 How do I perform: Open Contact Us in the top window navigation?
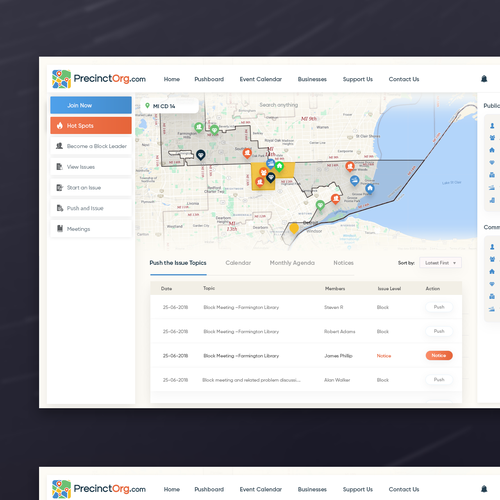tap(404, 79)
